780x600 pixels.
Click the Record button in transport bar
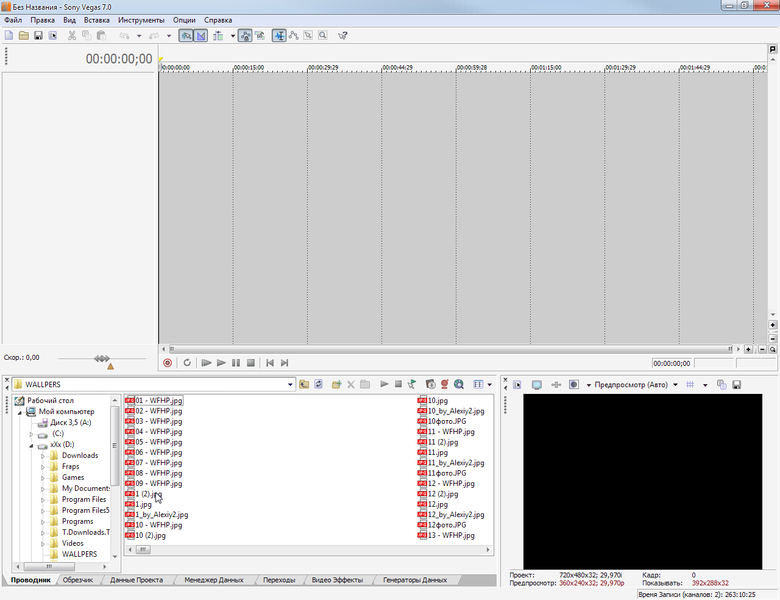tap(168, 363)
